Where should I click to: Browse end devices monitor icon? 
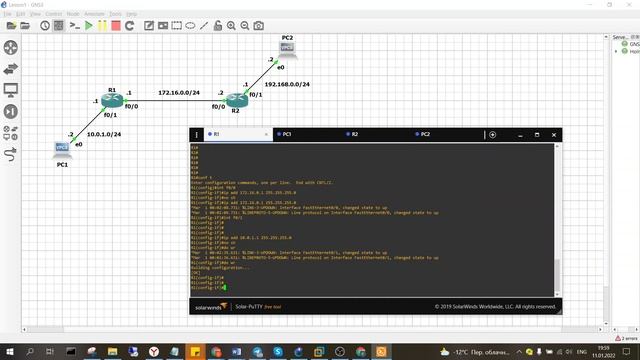coord(11,90)
